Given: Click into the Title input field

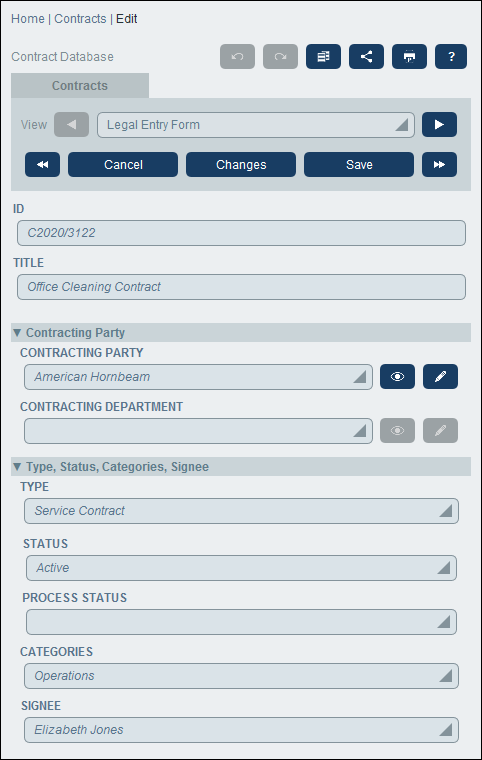Looking at the screenshot, I should [x=241, y=287].
